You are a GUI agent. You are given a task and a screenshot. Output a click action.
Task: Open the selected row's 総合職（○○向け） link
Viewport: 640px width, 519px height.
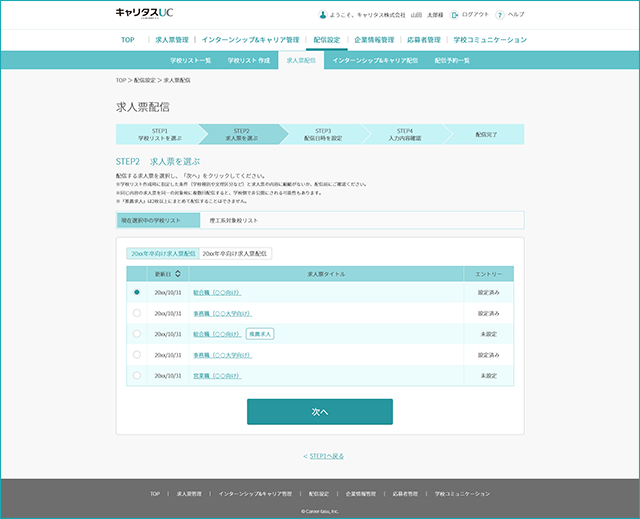(217, 293)
